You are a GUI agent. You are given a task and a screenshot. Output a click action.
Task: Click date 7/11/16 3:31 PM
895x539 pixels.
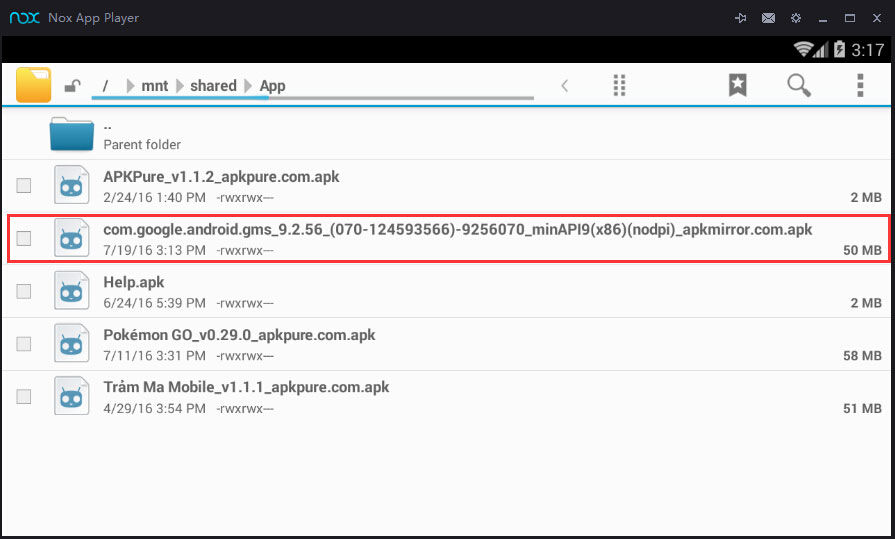coord(154,356)
